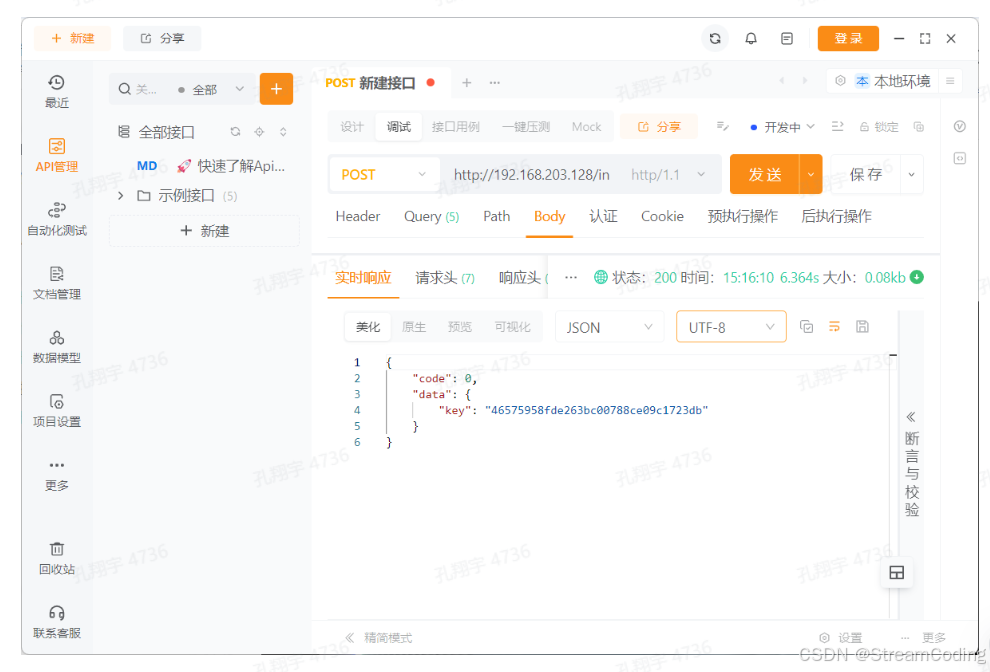Viewport: 990px width, 672px height.
Task: Open the 回收站 (recycle bin)
Action: click(57, 557)
